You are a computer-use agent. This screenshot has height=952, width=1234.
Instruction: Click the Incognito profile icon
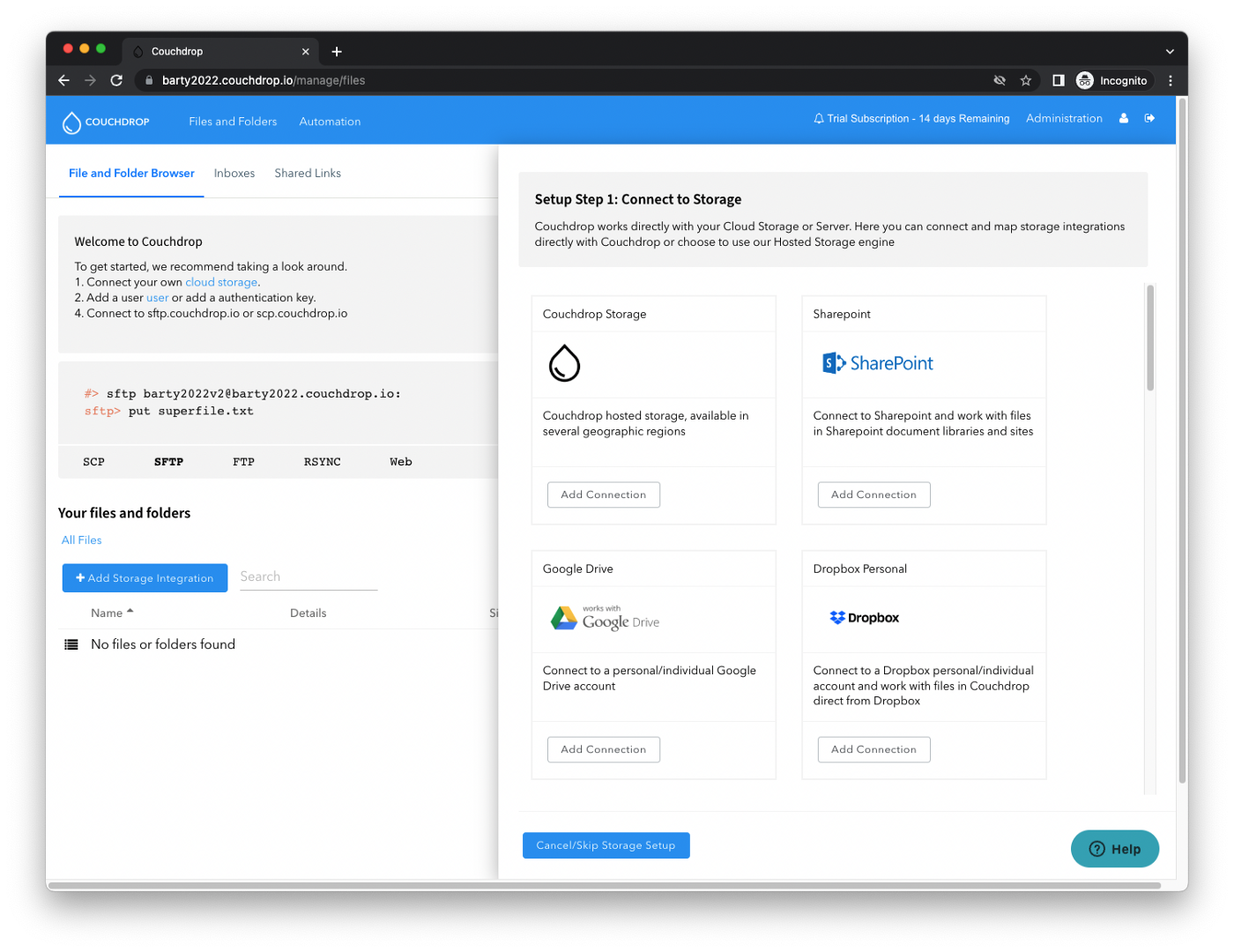coord(1085,80)
